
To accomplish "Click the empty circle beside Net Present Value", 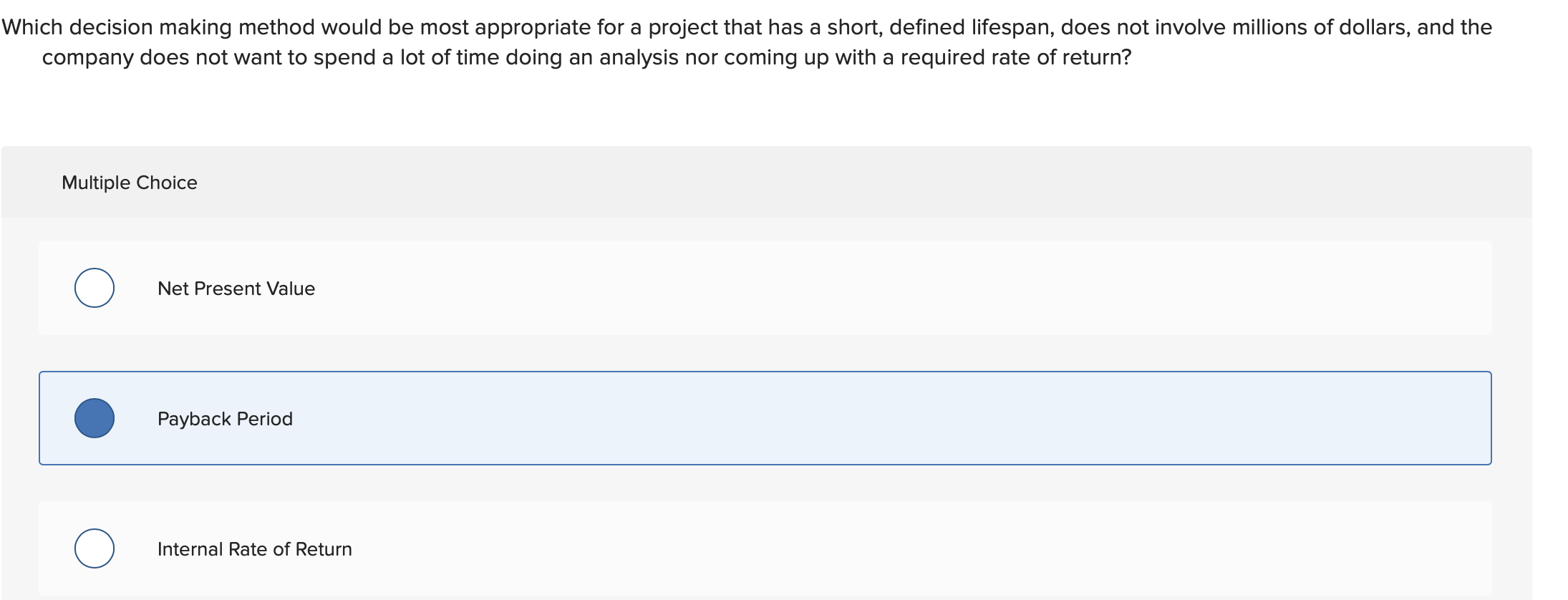I will (94, 288).
